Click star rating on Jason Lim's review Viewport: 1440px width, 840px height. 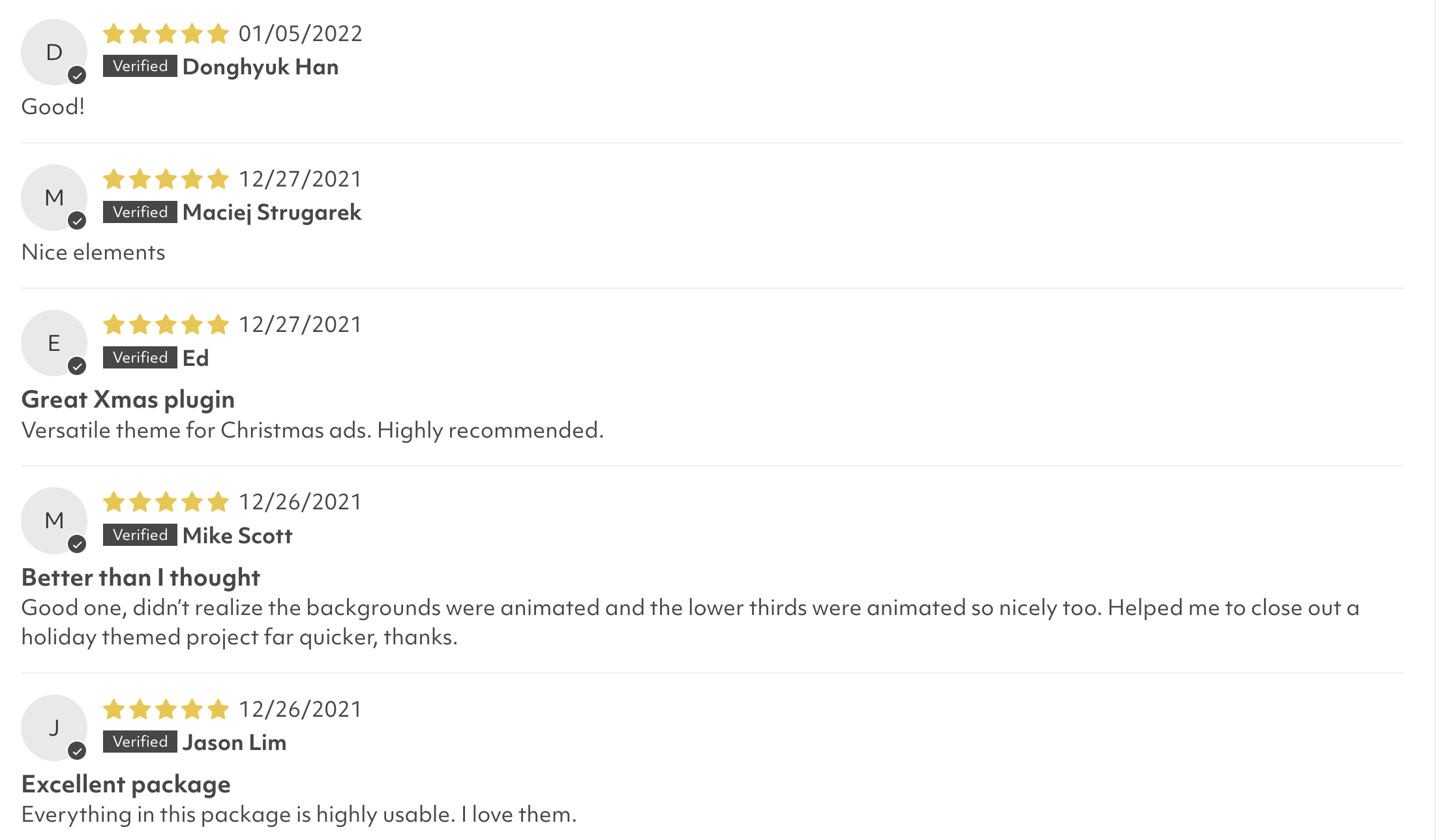pyautogui.click(x=166, y=709)
